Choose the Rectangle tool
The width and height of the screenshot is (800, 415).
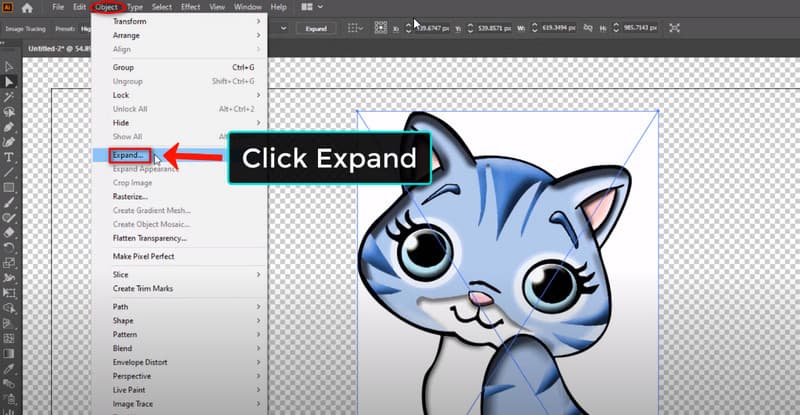pyautogui.click(x=9, y=187)
